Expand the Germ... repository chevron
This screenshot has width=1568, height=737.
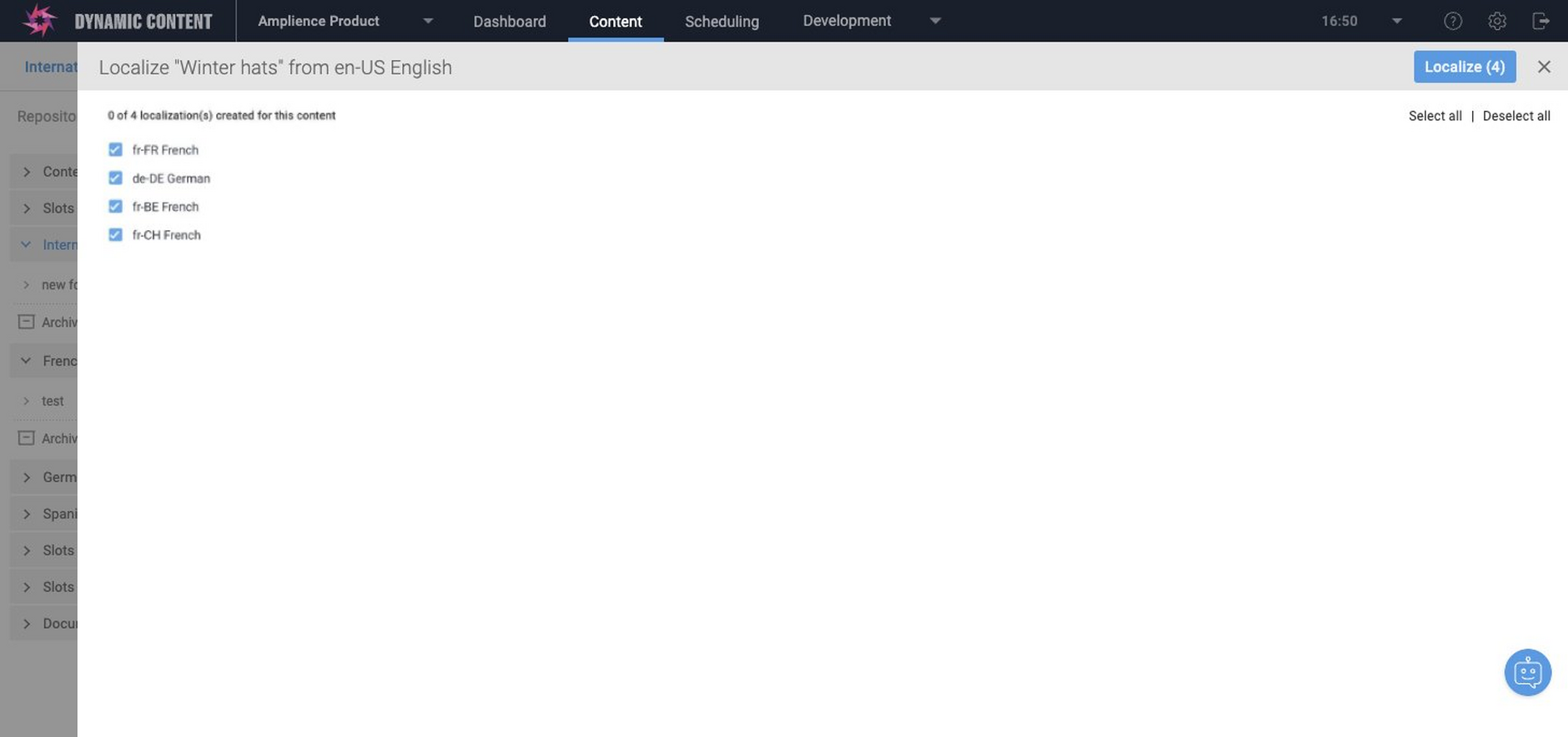point(26,477)
